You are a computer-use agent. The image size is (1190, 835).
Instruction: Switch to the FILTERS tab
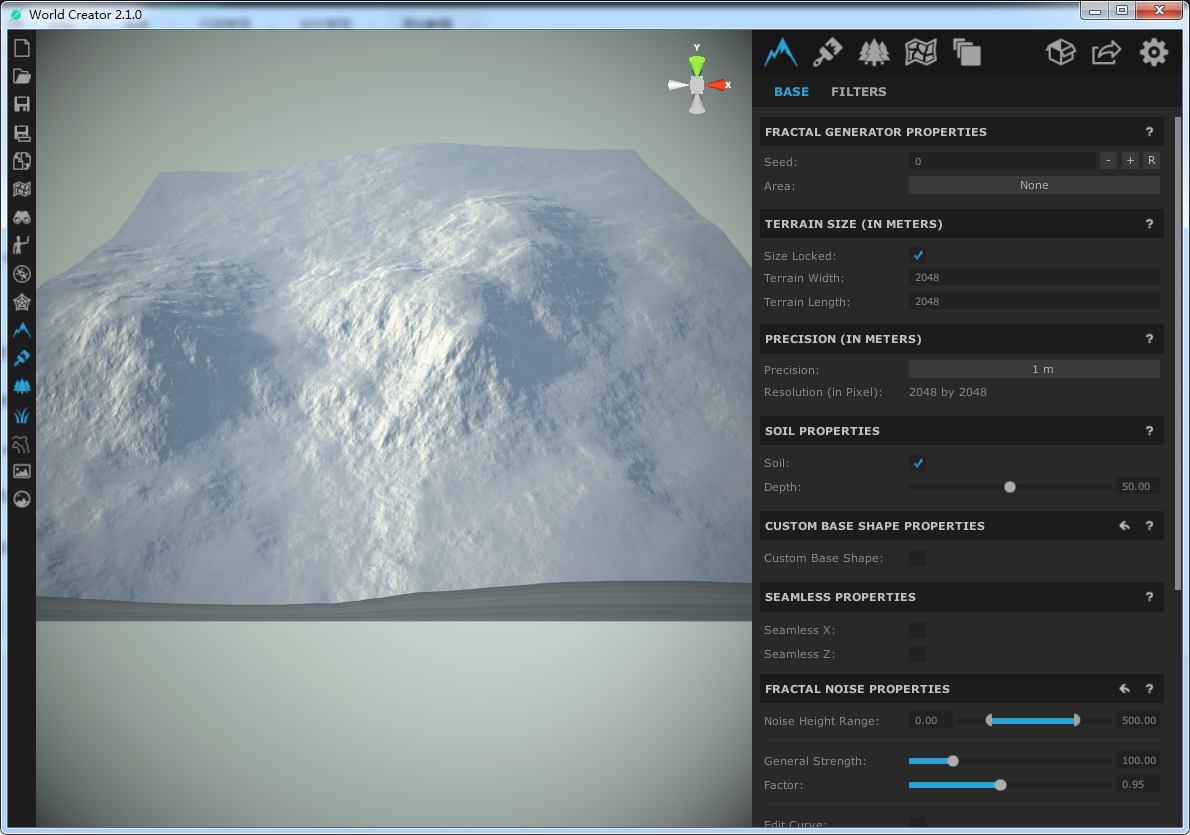point(858,92)
